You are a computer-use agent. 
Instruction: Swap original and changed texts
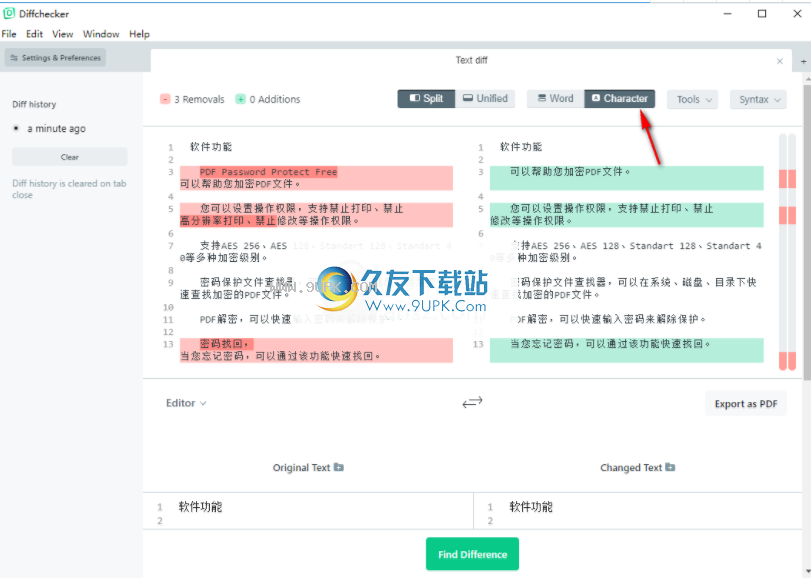[472, 402]
